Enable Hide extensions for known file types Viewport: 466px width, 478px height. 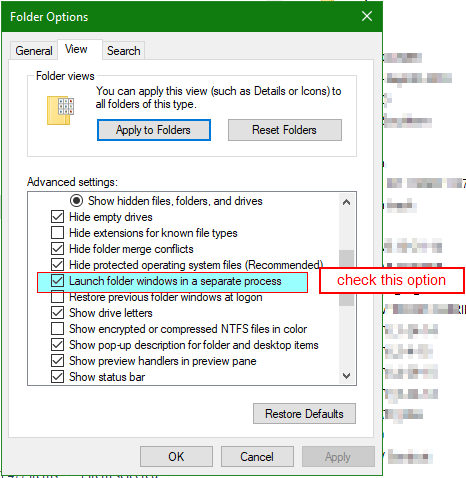click(57, 233)
